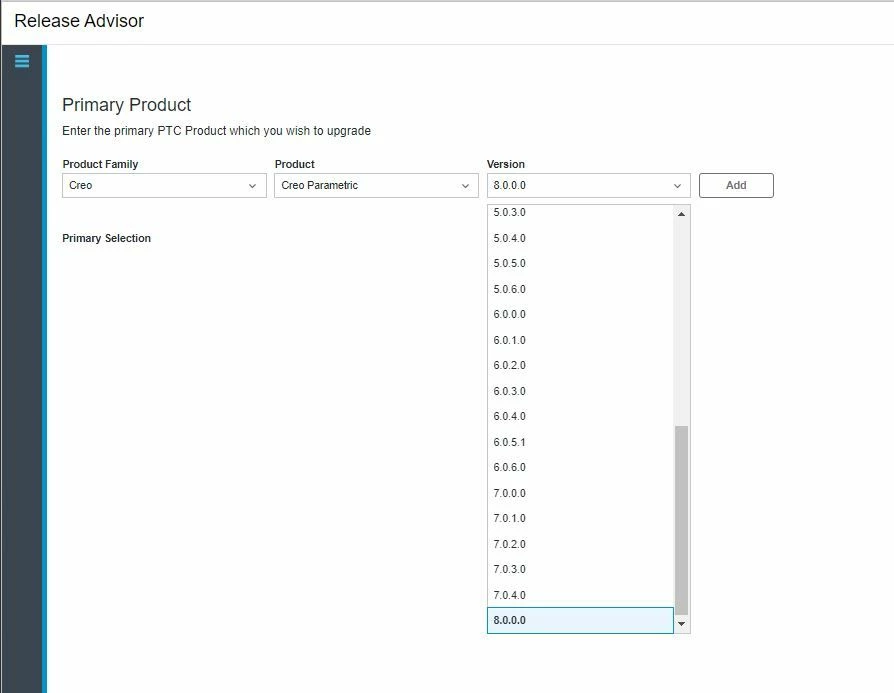Choose the 6.0.5.1 entry
Screen dimensions: 894x693
[x=580, y=442]
